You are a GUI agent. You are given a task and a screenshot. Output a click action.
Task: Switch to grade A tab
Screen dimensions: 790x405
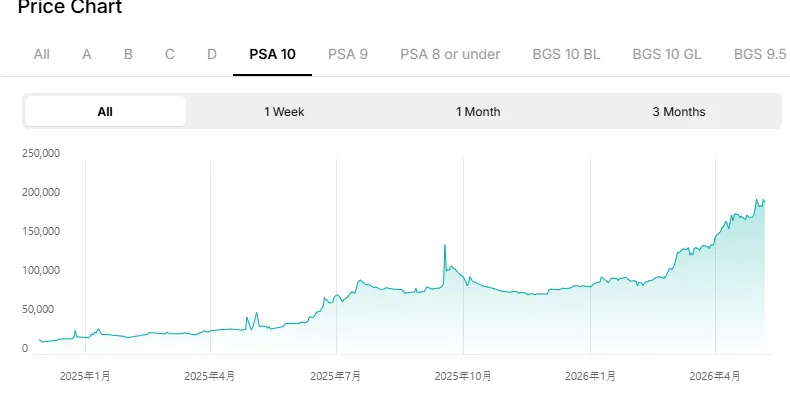pos(87,54)
